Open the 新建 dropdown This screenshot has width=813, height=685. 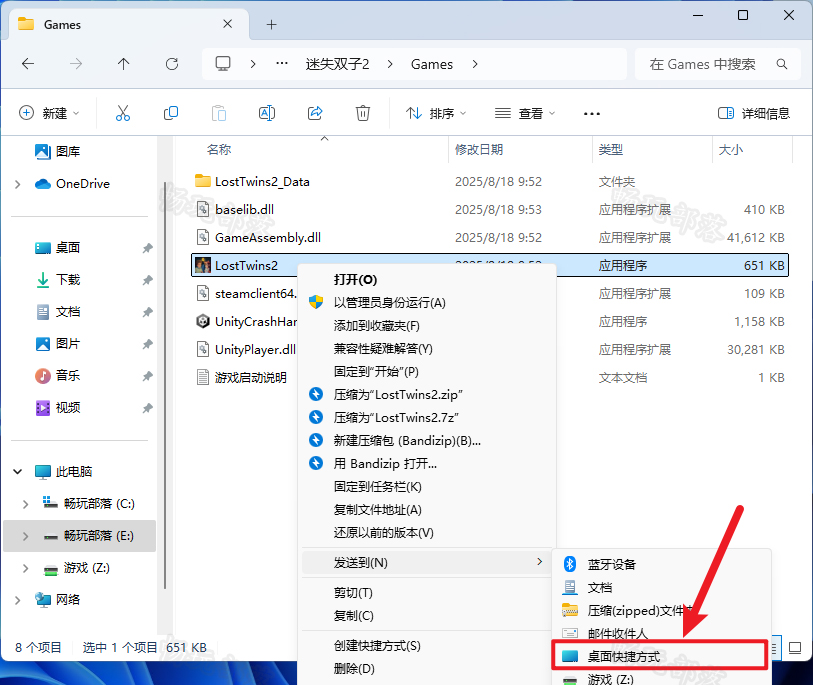point(49,113)
